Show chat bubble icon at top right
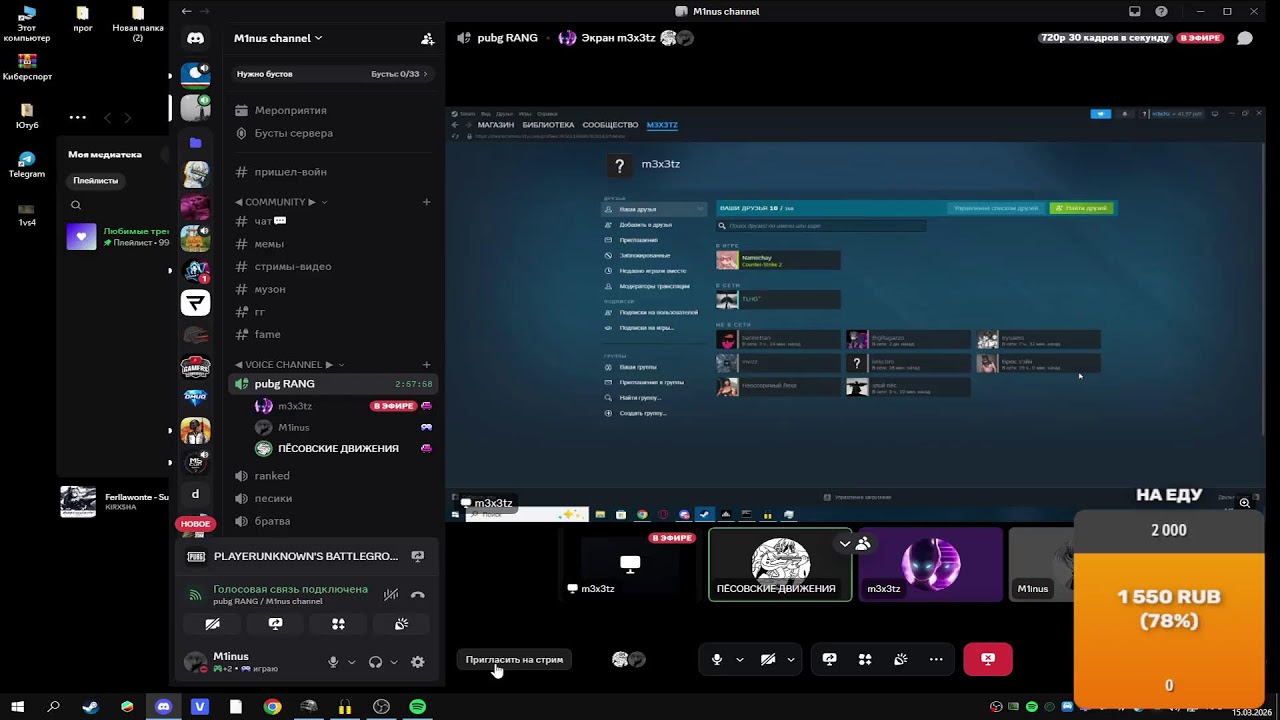The image size is (1280, 720). 1245,38
